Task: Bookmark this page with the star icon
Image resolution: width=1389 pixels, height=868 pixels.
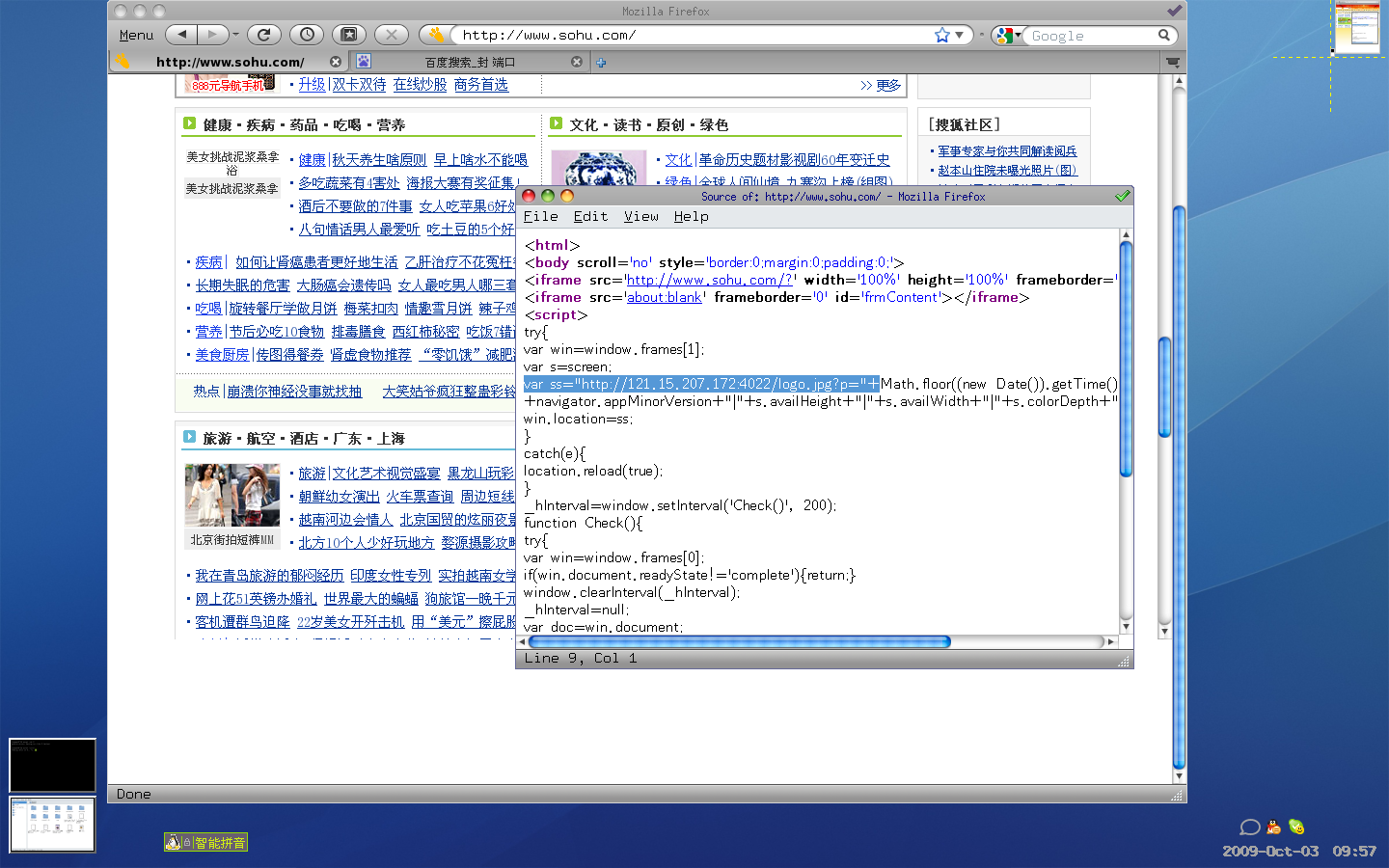Action: pyautogui.click(x=942, y=35)
